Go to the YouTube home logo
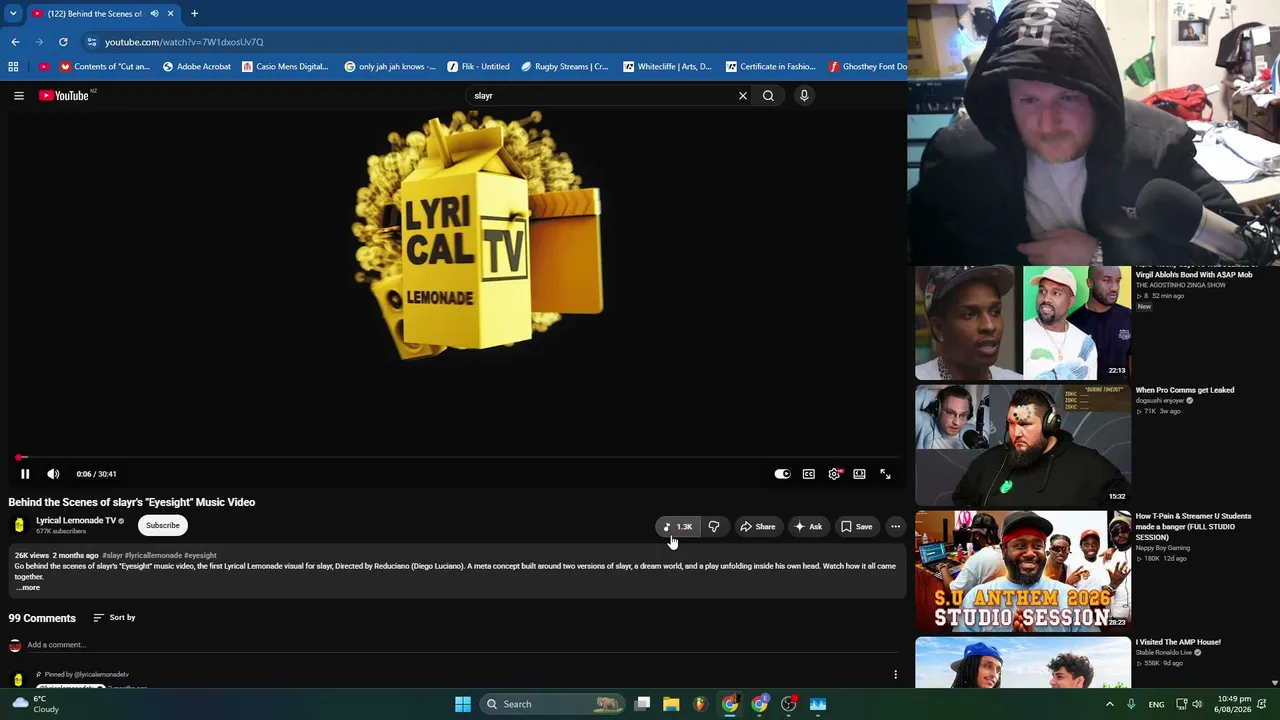Screen dimensions: 1280x720 (64, 96)
